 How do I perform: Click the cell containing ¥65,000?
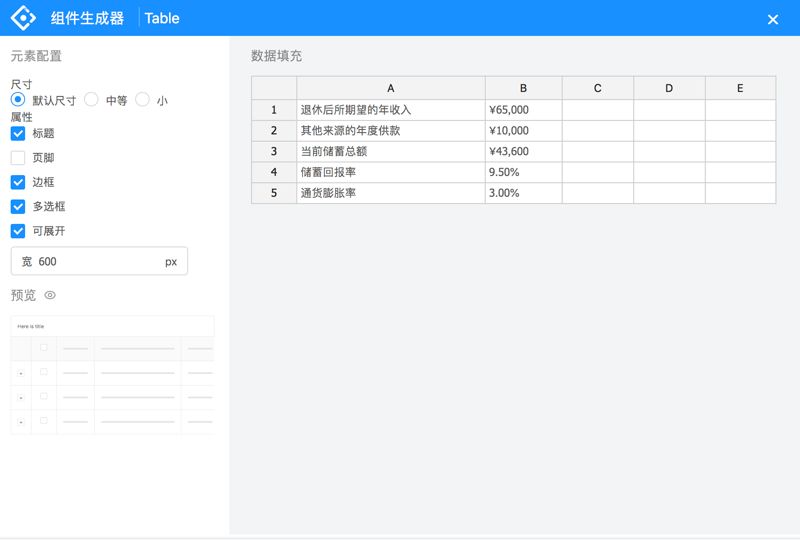[523, 110]
